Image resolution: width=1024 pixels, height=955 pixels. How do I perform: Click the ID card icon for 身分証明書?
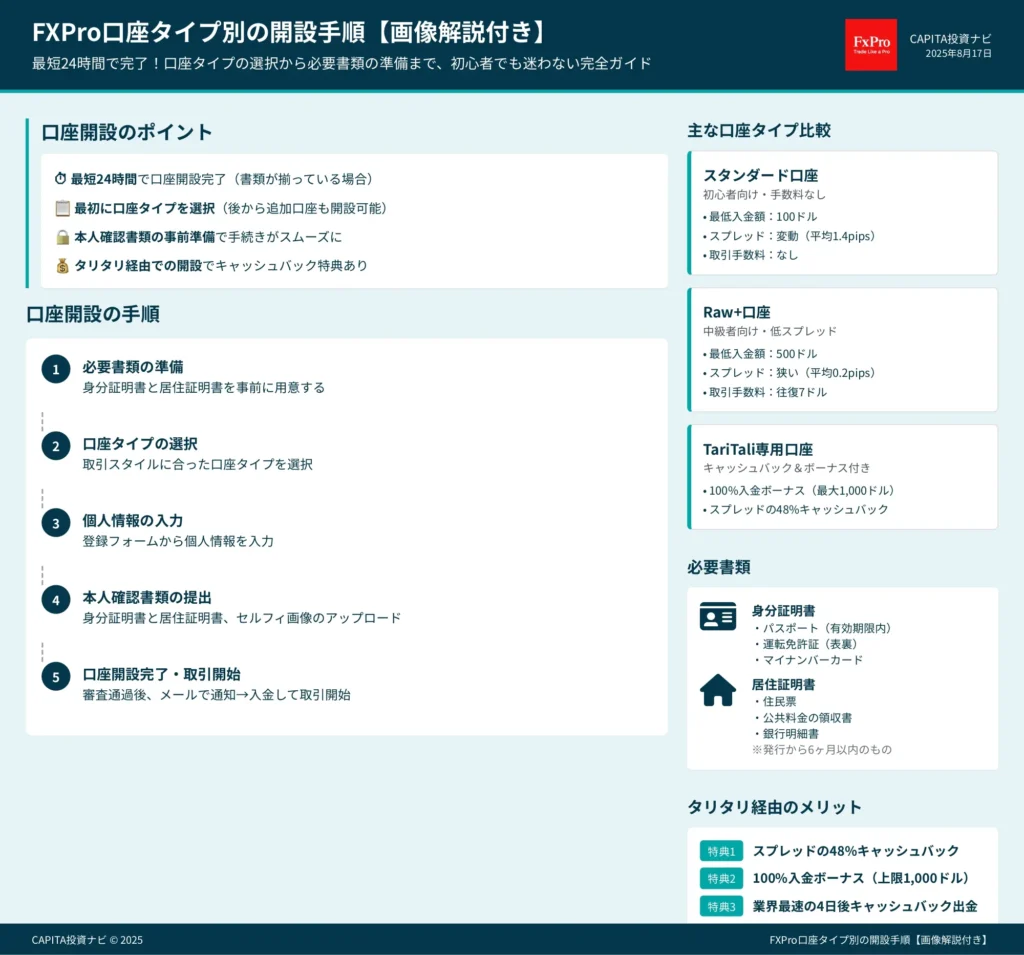718,616
